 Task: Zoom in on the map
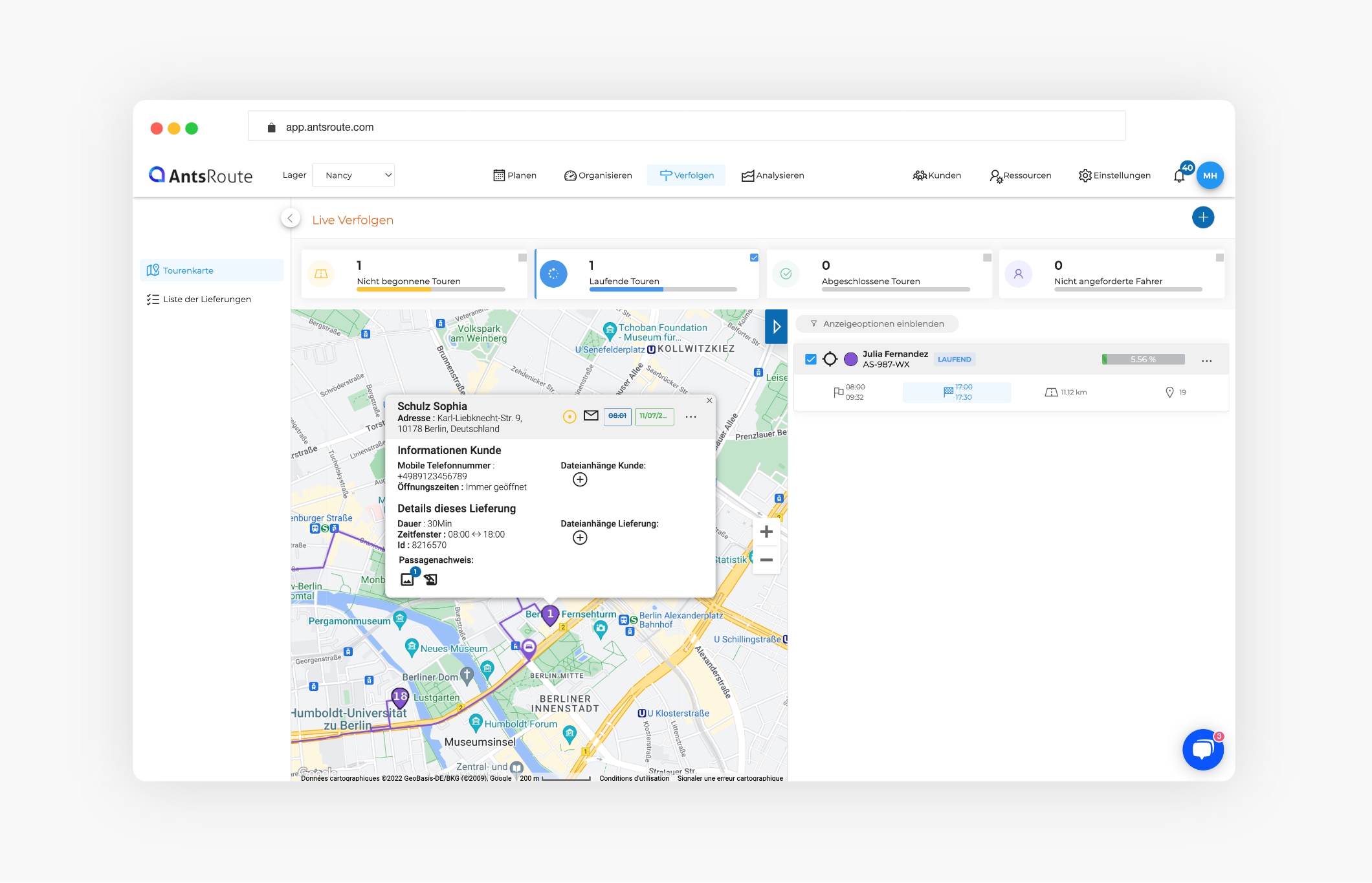766,532
